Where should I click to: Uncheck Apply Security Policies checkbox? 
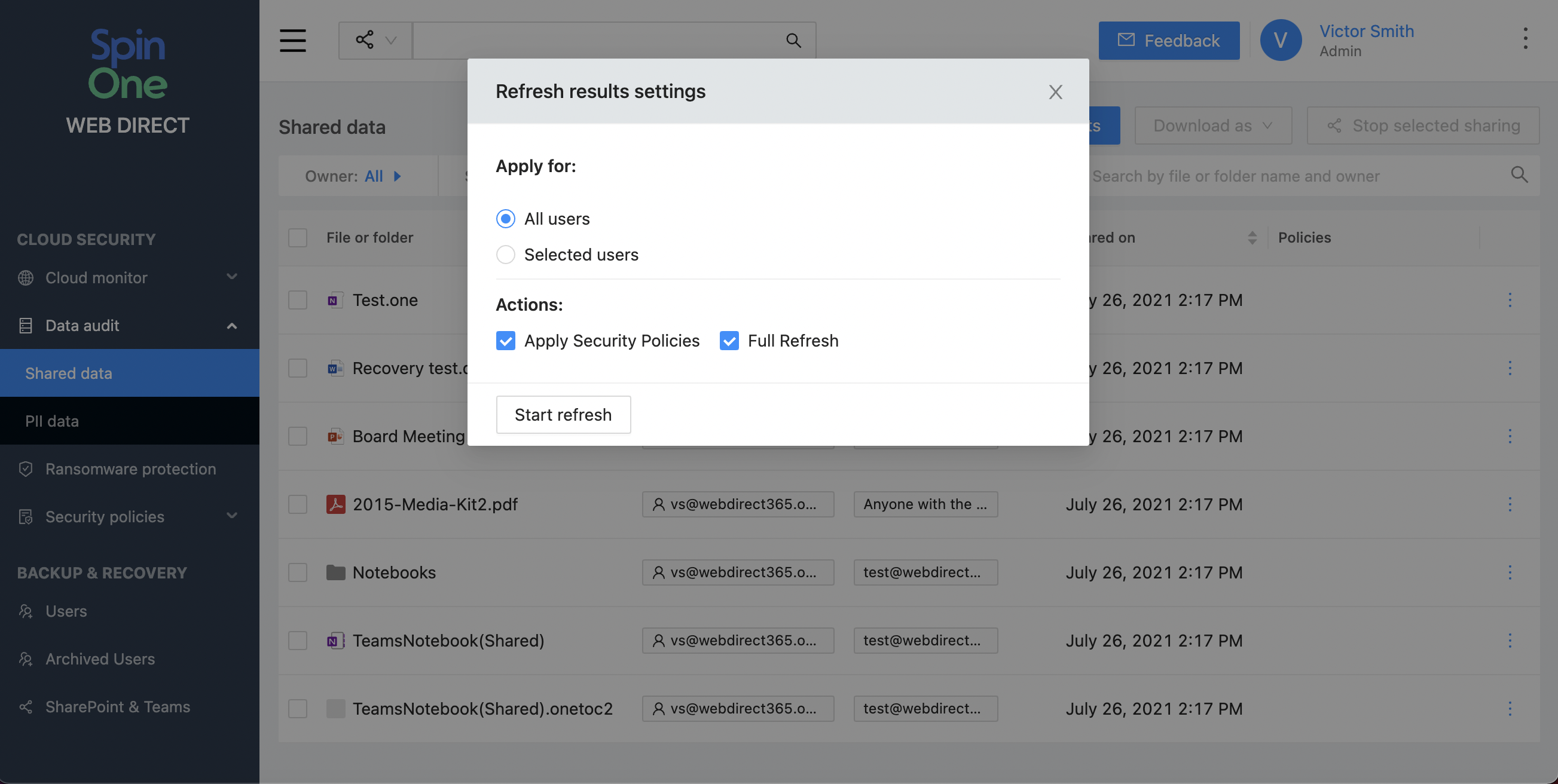(x=506, y=341)
